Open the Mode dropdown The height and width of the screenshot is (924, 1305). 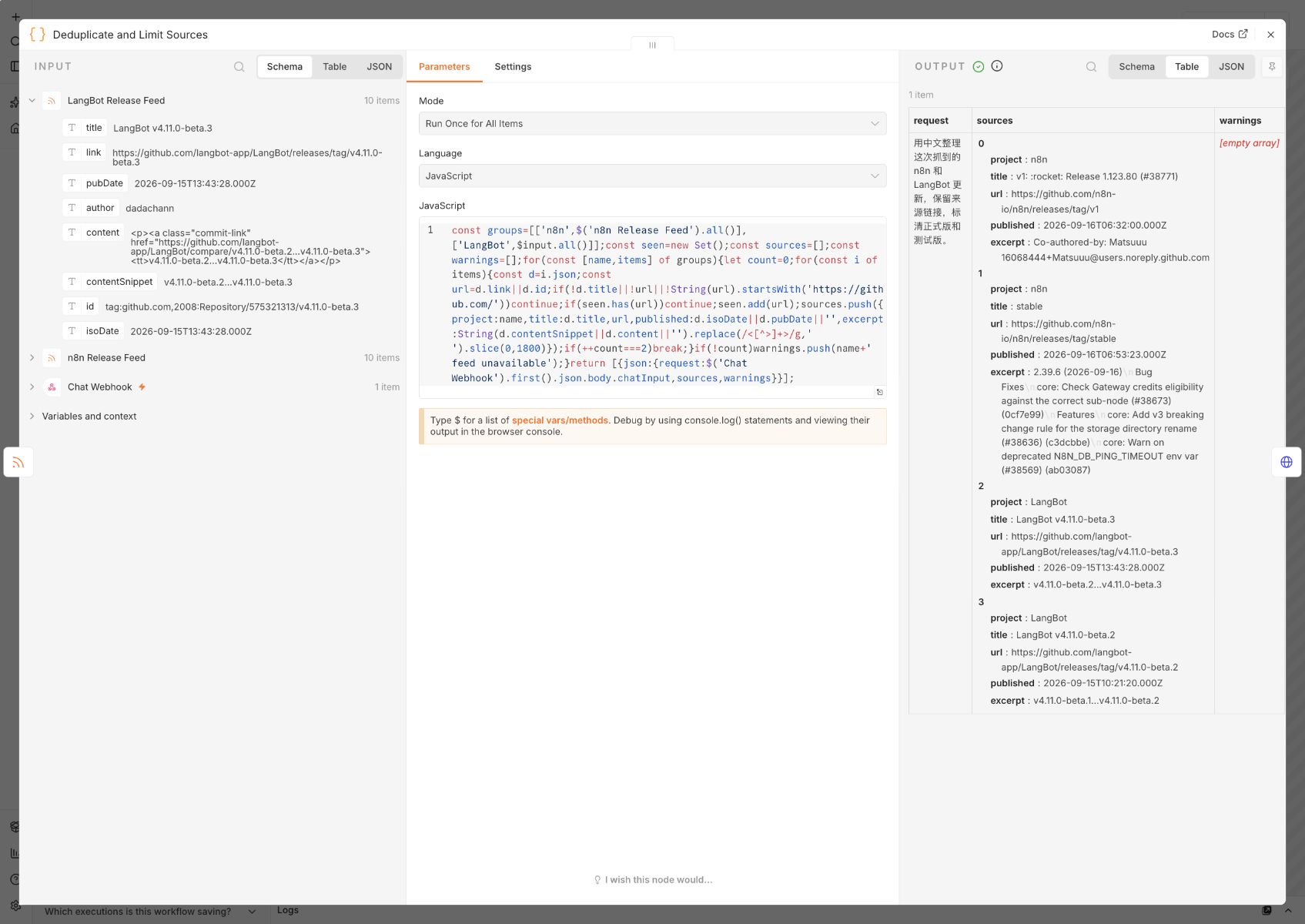pyautogui.click(x=652, y=124)
